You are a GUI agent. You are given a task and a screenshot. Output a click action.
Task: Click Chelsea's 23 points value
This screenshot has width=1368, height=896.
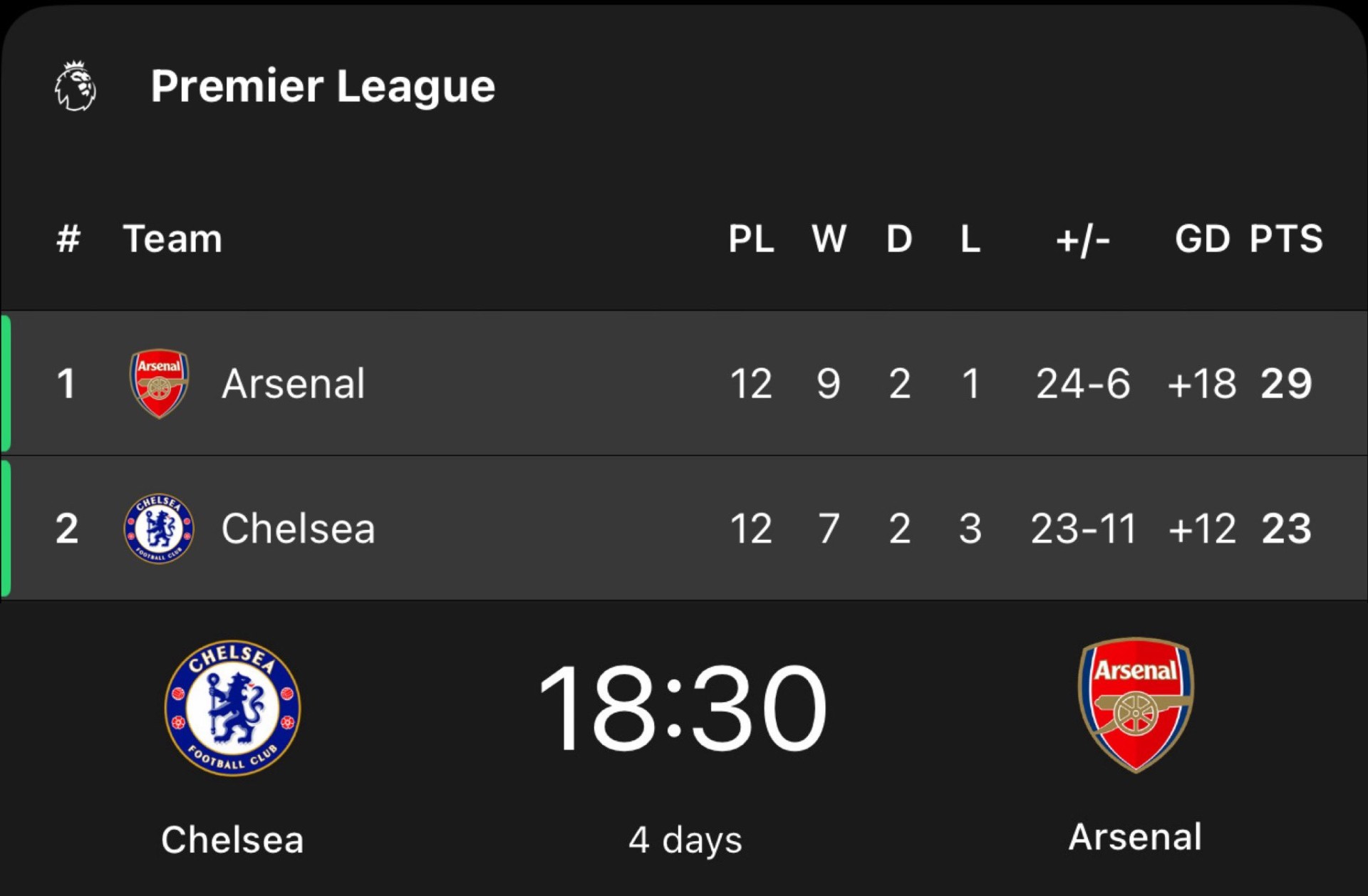click(x=1286, y=528)
